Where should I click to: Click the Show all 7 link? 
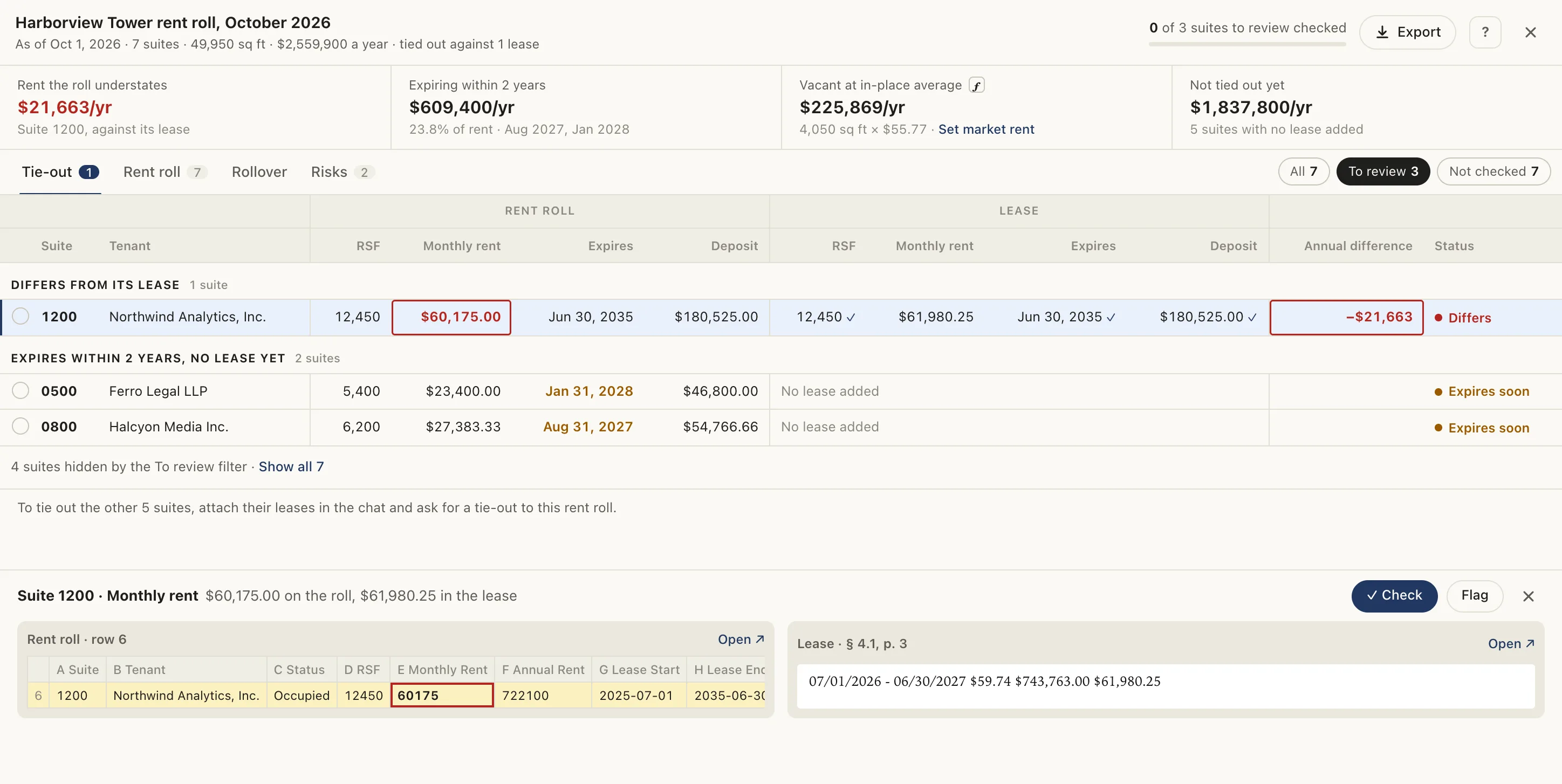pos(291,467)
